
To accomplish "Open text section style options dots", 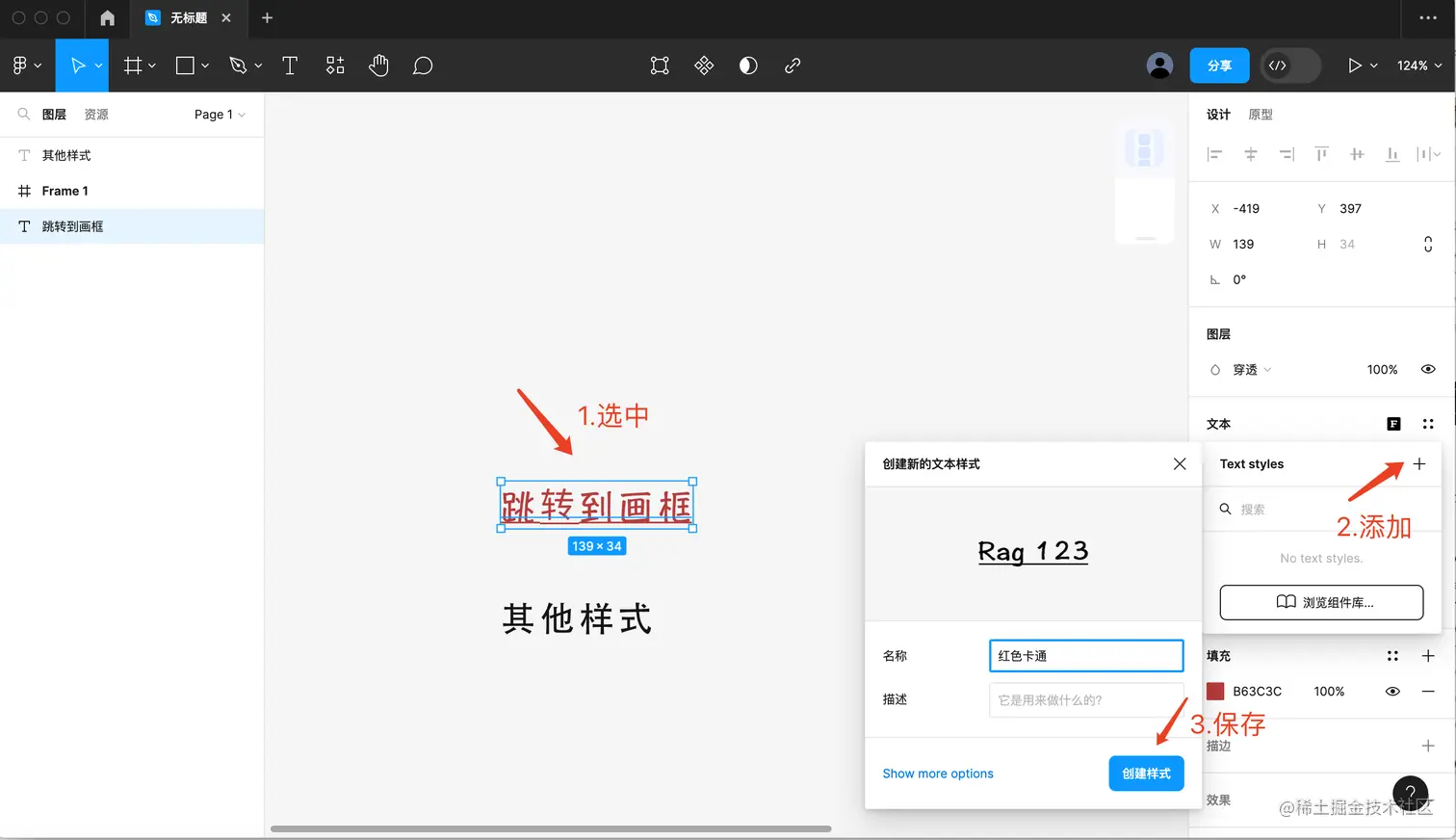I will 1428,424.
